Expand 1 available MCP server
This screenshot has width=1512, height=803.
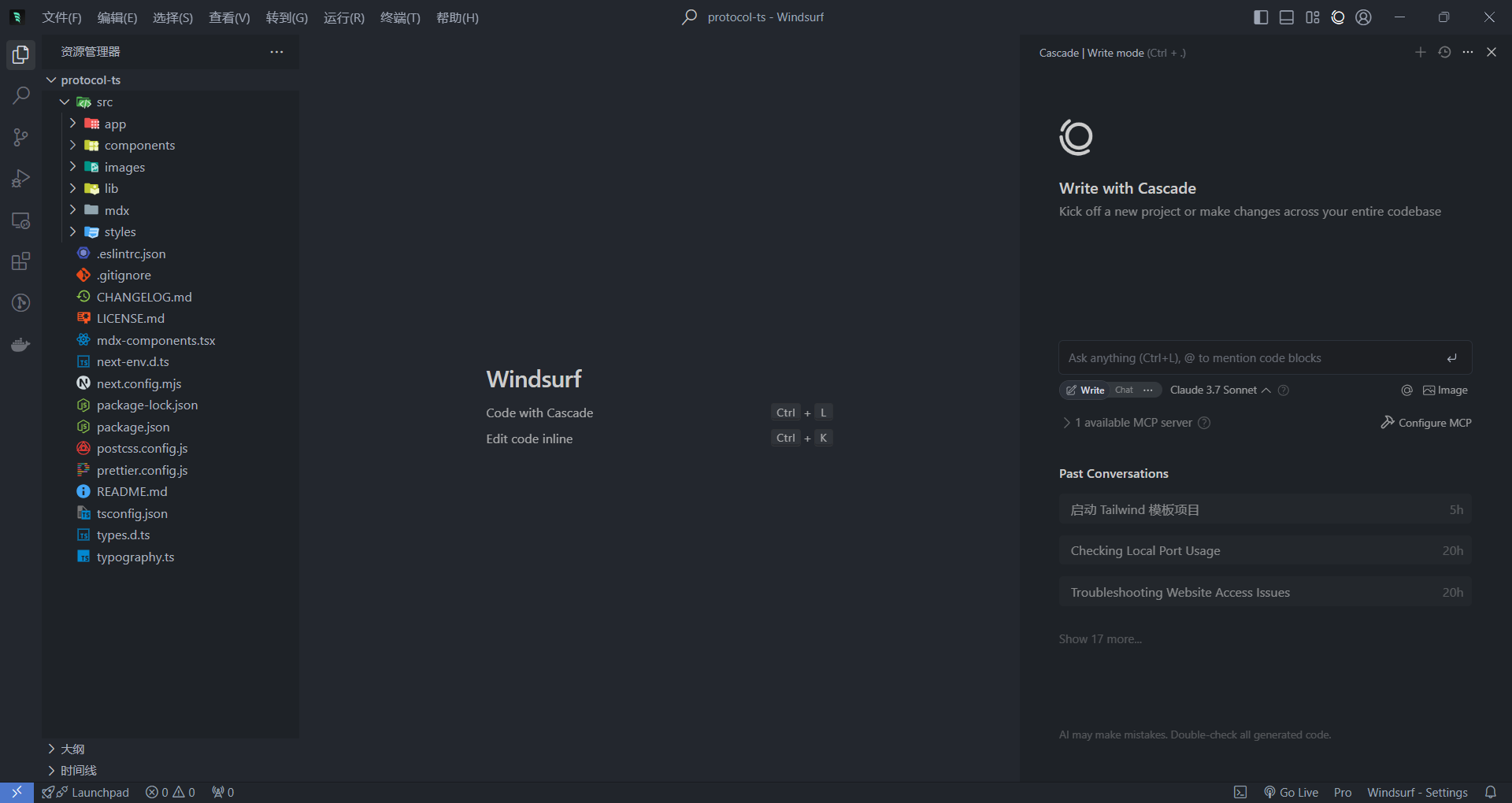[1128, 423]
